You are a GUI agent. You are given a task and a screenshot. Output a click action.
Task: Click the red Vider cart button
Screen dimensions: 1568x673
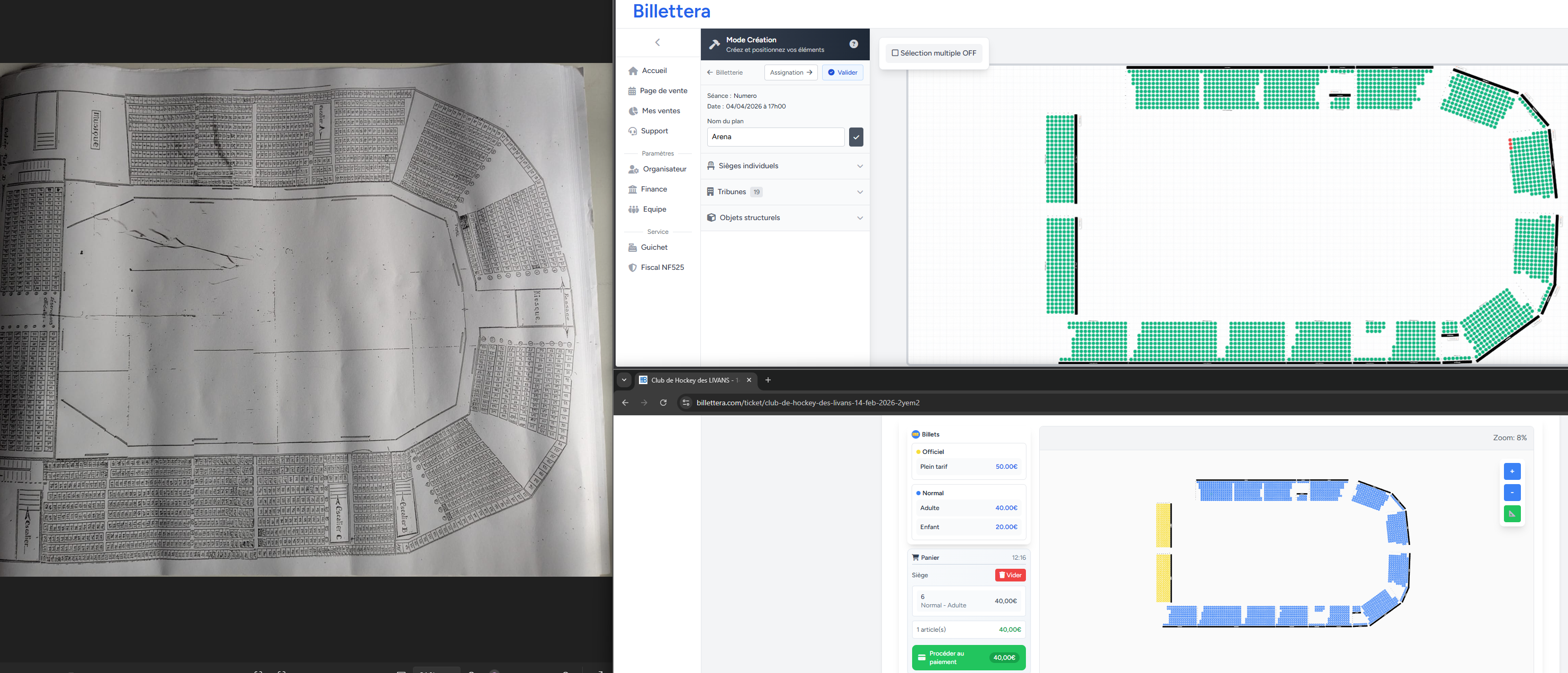1010,575
